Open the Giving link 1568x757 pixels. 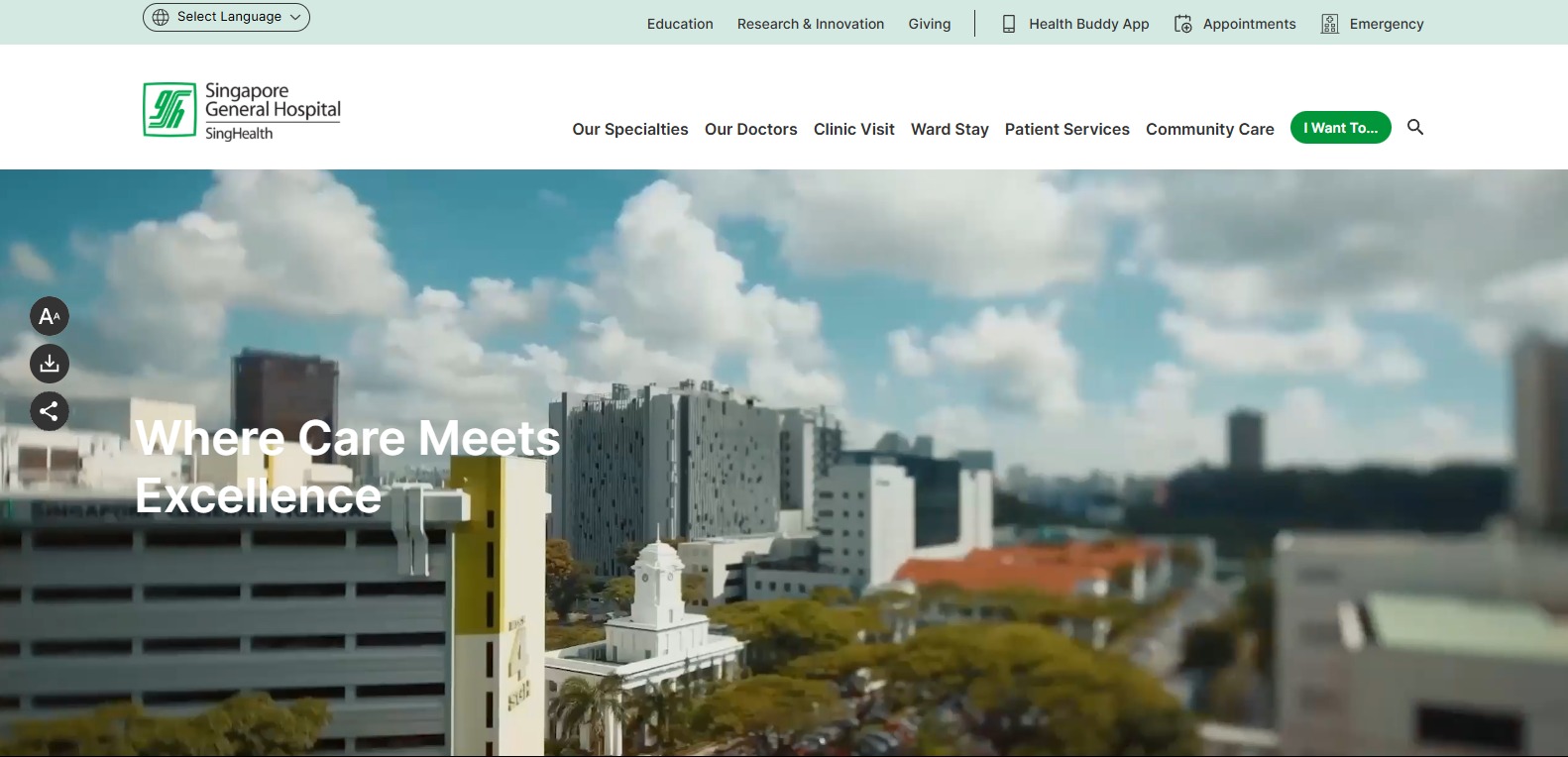tap(930, 24)
